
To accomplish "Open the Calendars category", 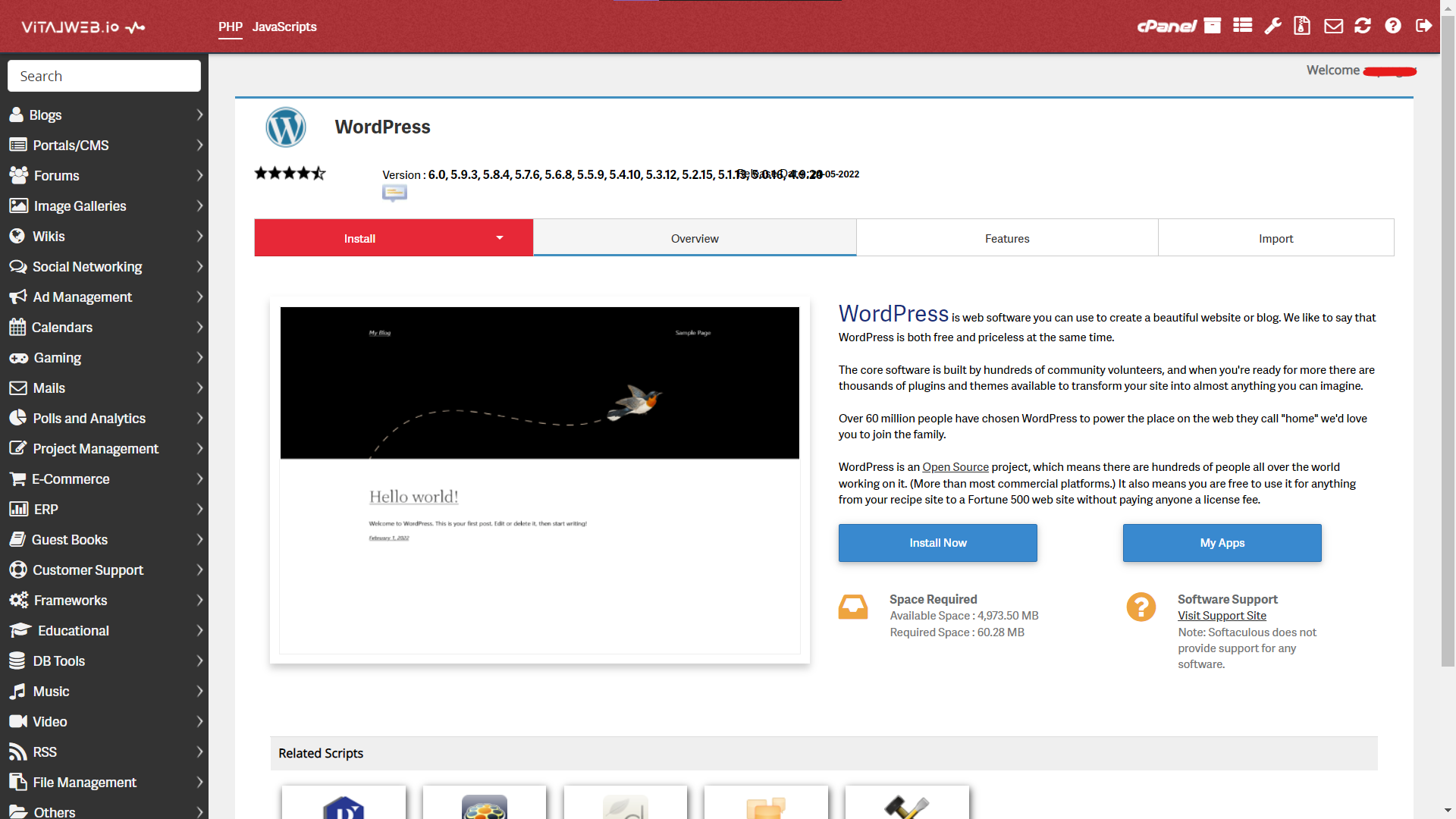I will (x=105, y=328).
